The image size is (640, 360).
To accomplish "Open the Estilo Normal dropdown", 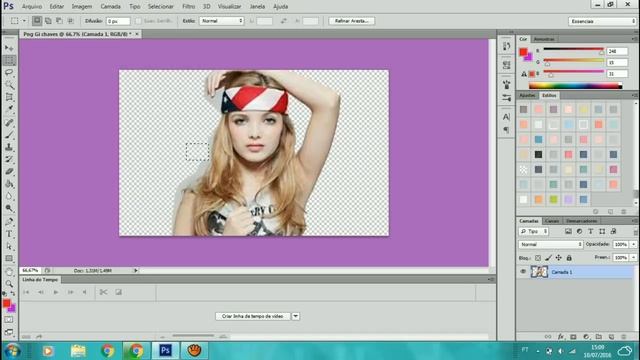I will [x=222, y=21].
